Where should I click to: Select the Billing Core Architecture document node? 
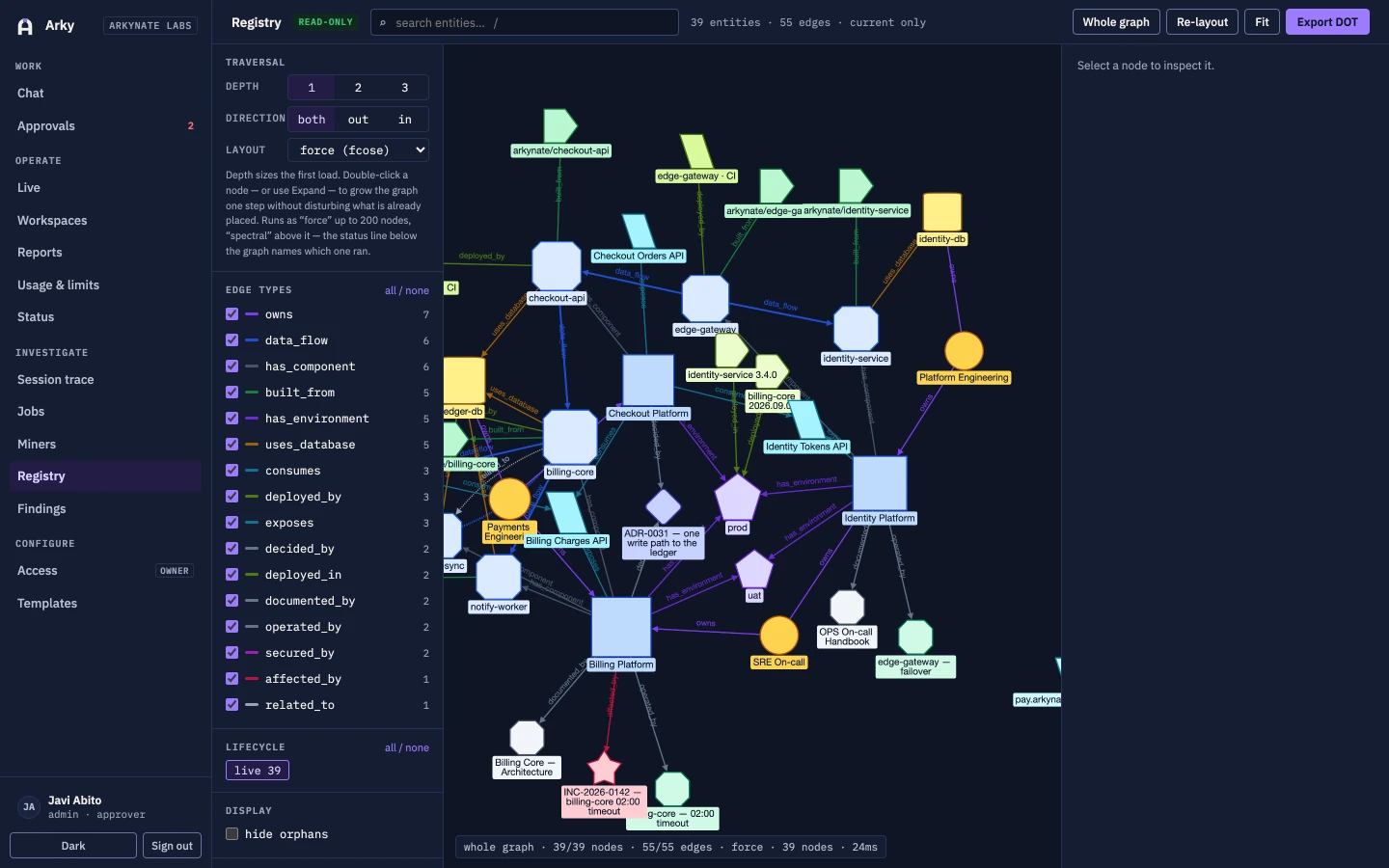tap(527, 738)
